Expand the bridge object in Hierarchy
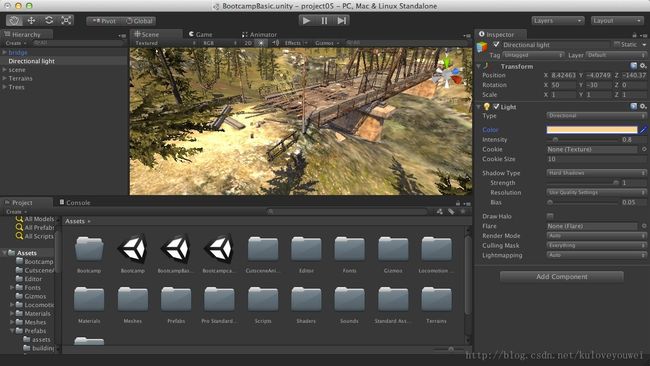Image resolution: width=650 pixels, height=366 pixels. tap(4, 53)
